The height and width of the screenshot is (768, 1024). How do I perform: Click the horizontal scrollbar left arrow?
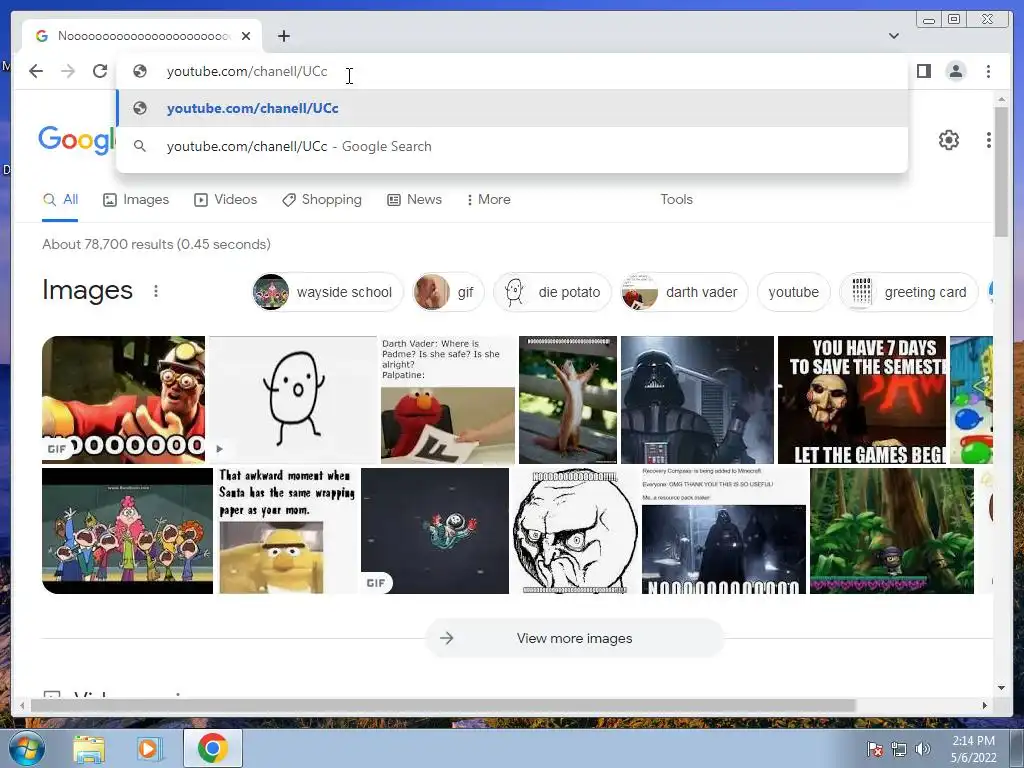click(x=22, y=705)
